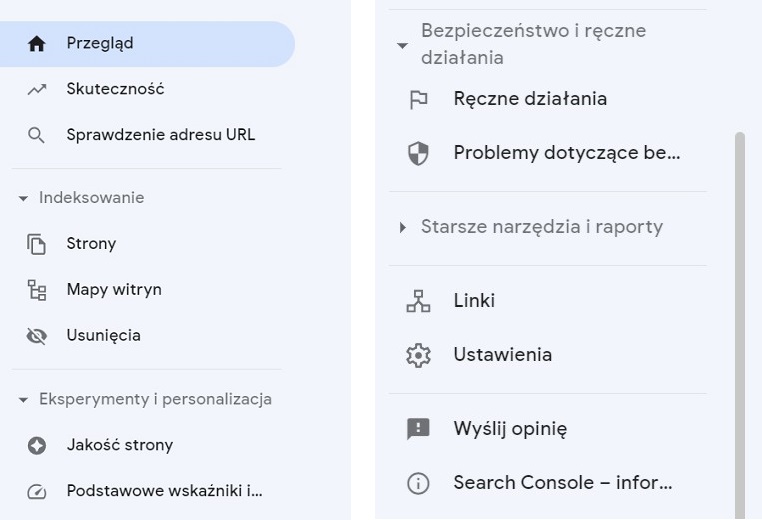
Task: Open the Jakość strony report
Action: coord(119,445)
